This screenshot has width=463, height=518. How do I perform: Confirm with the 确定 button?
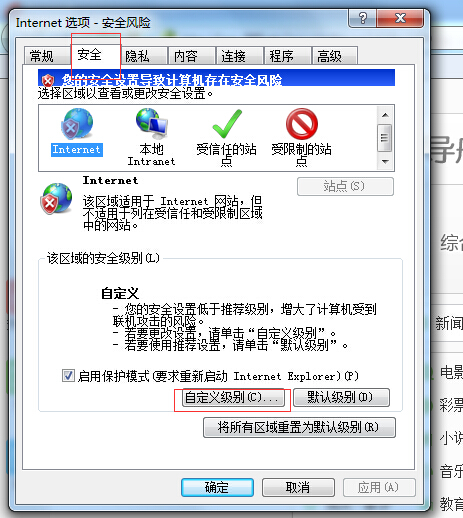click(217, 488)
